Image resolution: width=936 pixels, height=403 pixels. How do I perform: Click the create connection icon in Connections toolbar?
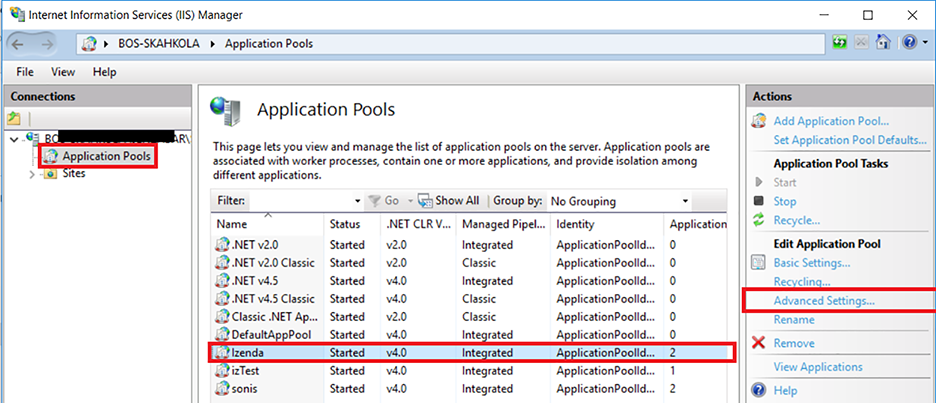(x=14, y=118)
